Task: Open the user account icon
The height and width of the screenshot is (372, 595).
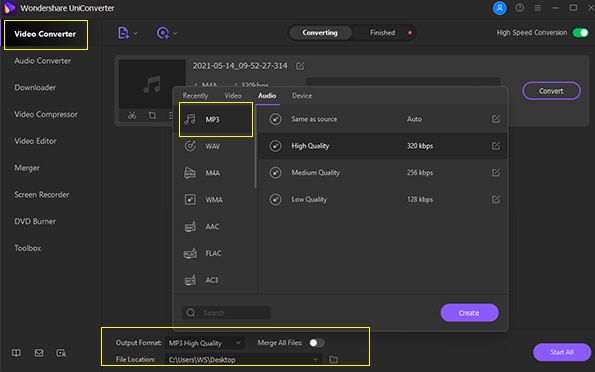Action: [x=499, y=8]
